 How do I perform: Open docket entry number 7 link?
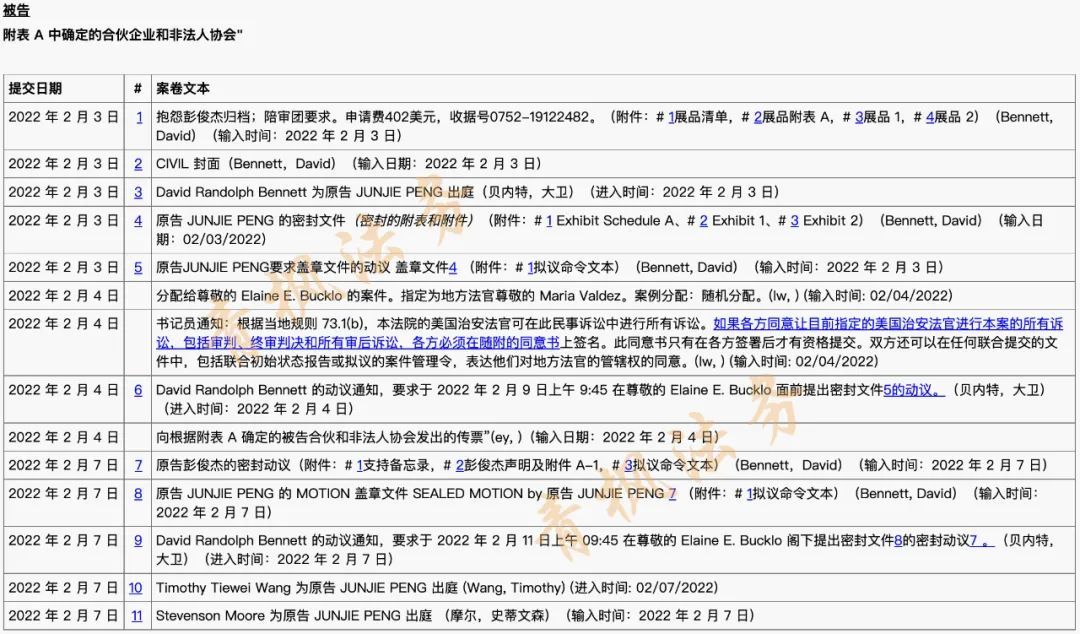point(138,465)
